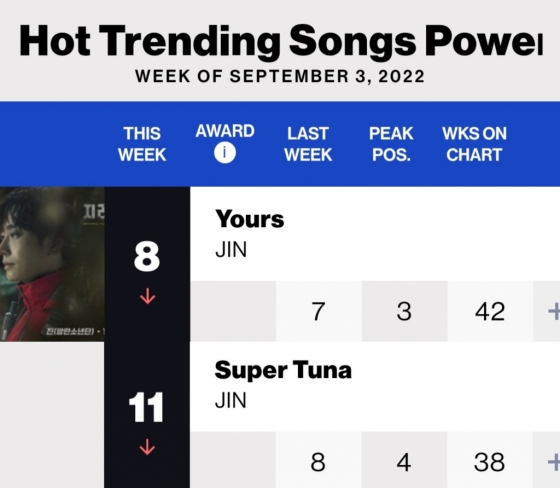
Task: Click the Peak Pos. column header
Action: (x=391, y=144)
